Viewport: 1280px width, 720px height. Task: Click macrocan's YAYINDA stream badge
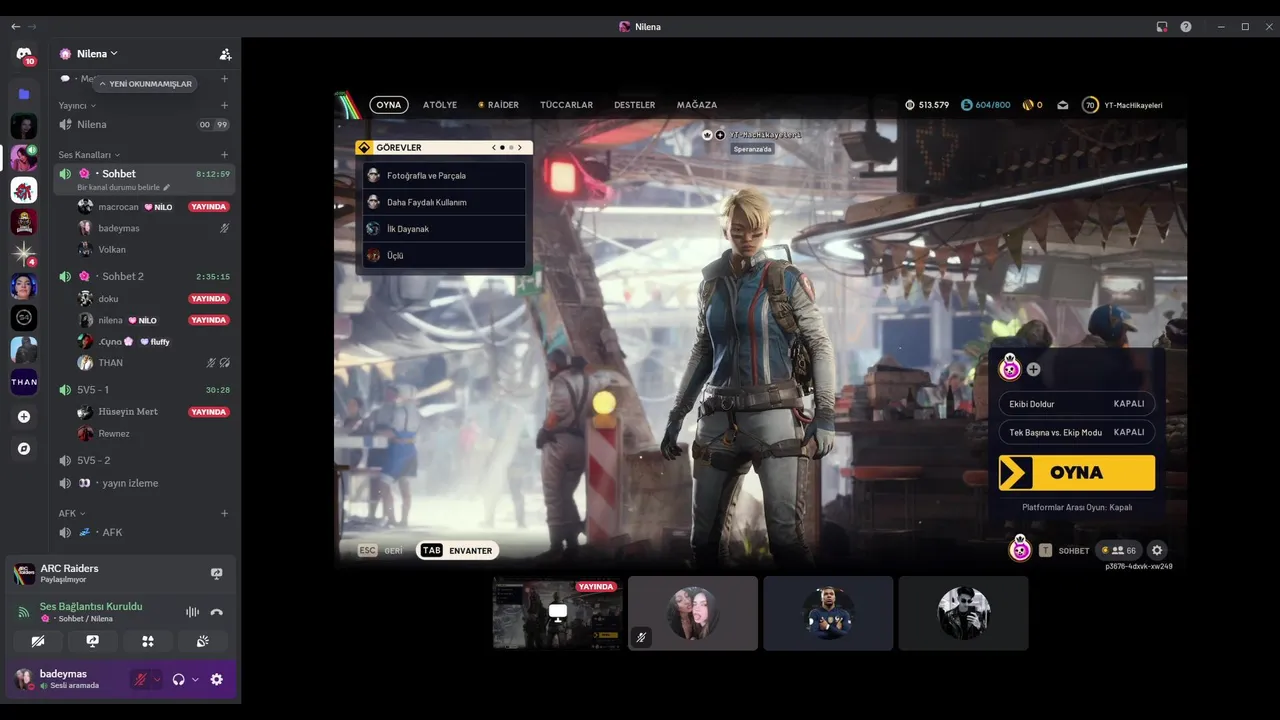(209, 207)
